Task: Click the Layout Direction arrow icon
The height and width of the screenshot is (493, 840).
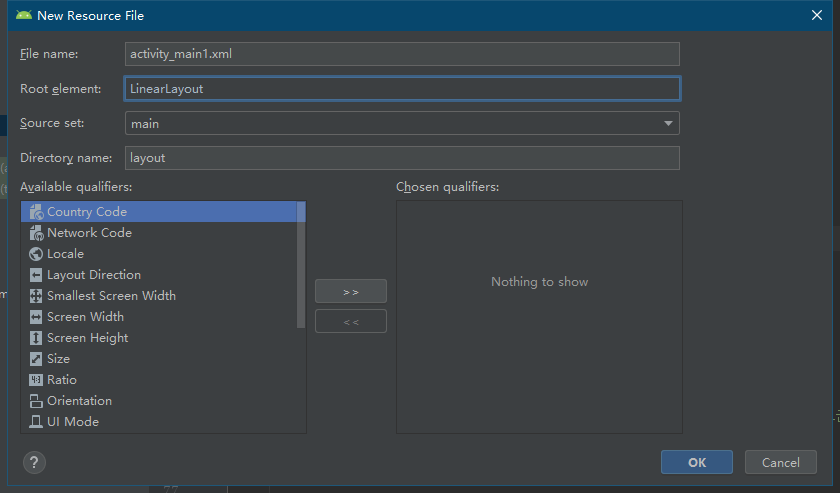Action: (36, 275)
